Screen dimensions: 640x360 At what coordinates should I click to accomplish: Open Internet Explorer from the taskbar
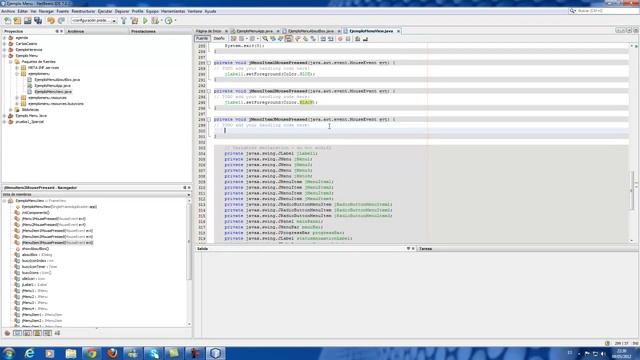tap(29, 353)
